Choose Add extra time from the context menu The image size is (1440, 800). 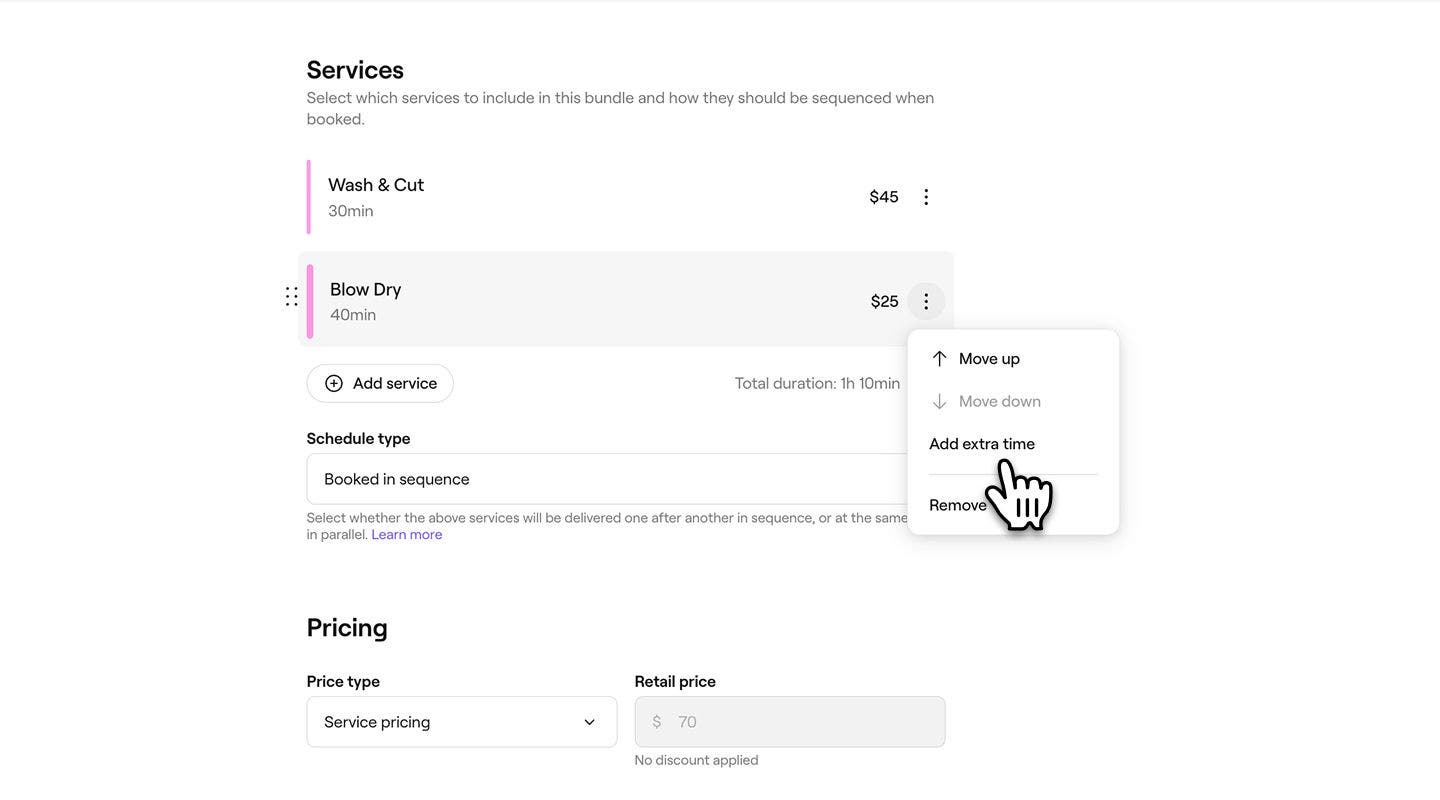(x=982, y=444)
